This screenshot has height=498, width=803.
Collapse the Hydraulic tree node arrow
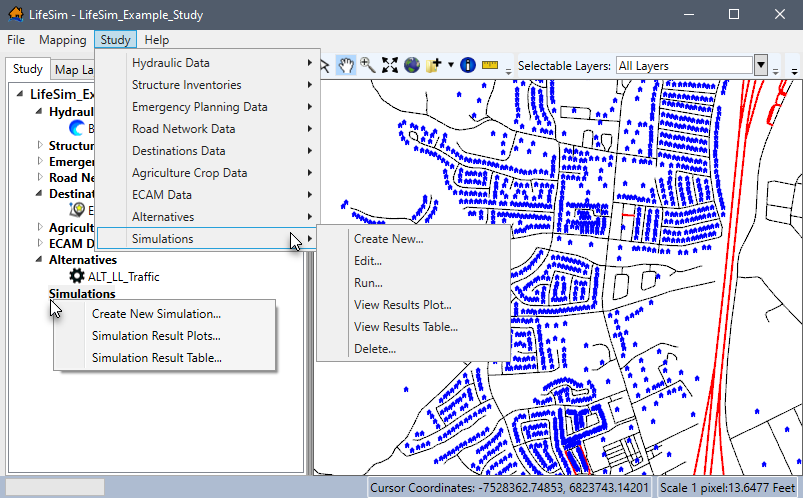click(39, 111)
